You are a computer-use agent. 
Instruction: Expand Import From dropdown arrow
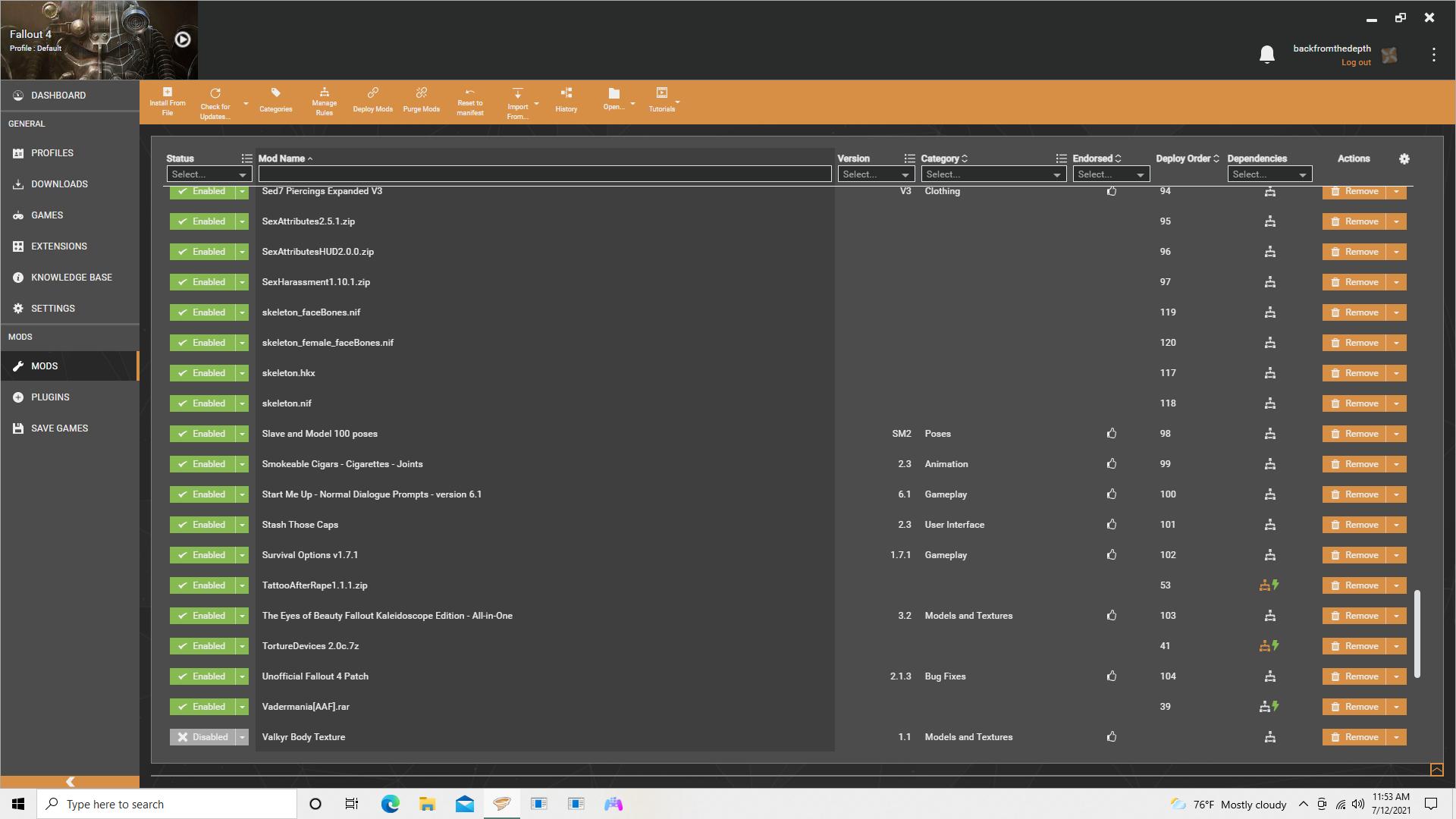click(x=536, y=104)
